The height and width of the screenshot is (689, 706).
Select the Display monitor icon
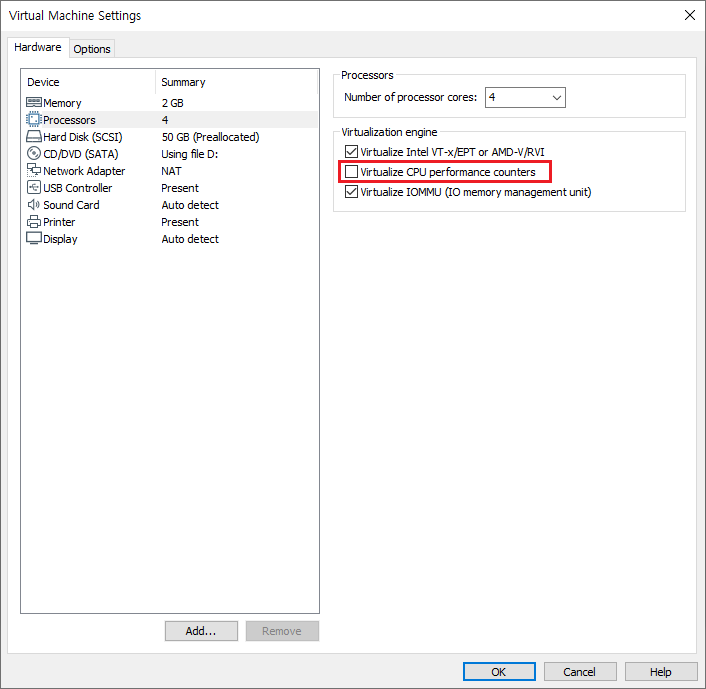34,239
